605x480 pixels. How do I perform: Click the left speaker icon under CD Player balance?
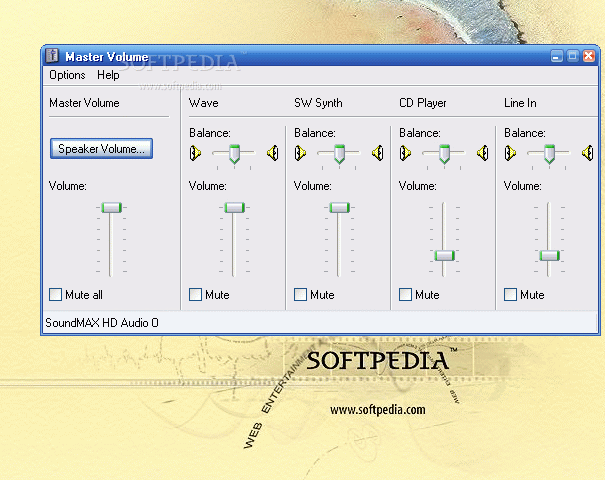405,153
